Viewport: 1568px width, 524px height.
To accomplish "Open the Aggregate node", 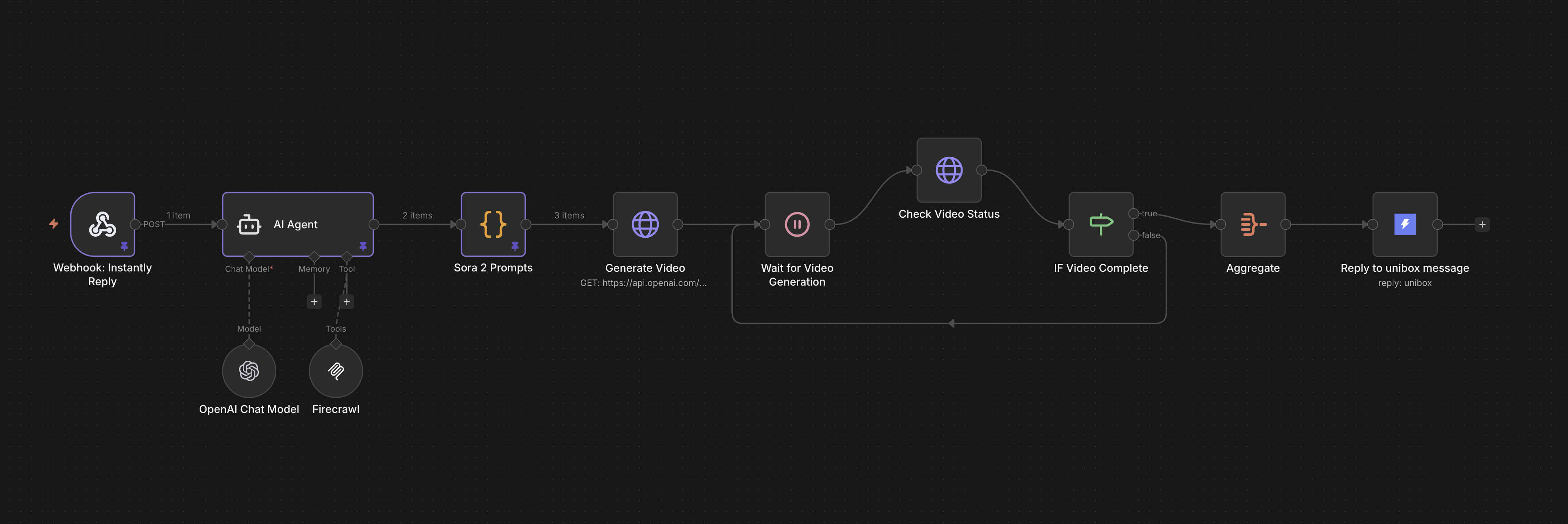I will 1252,224.
